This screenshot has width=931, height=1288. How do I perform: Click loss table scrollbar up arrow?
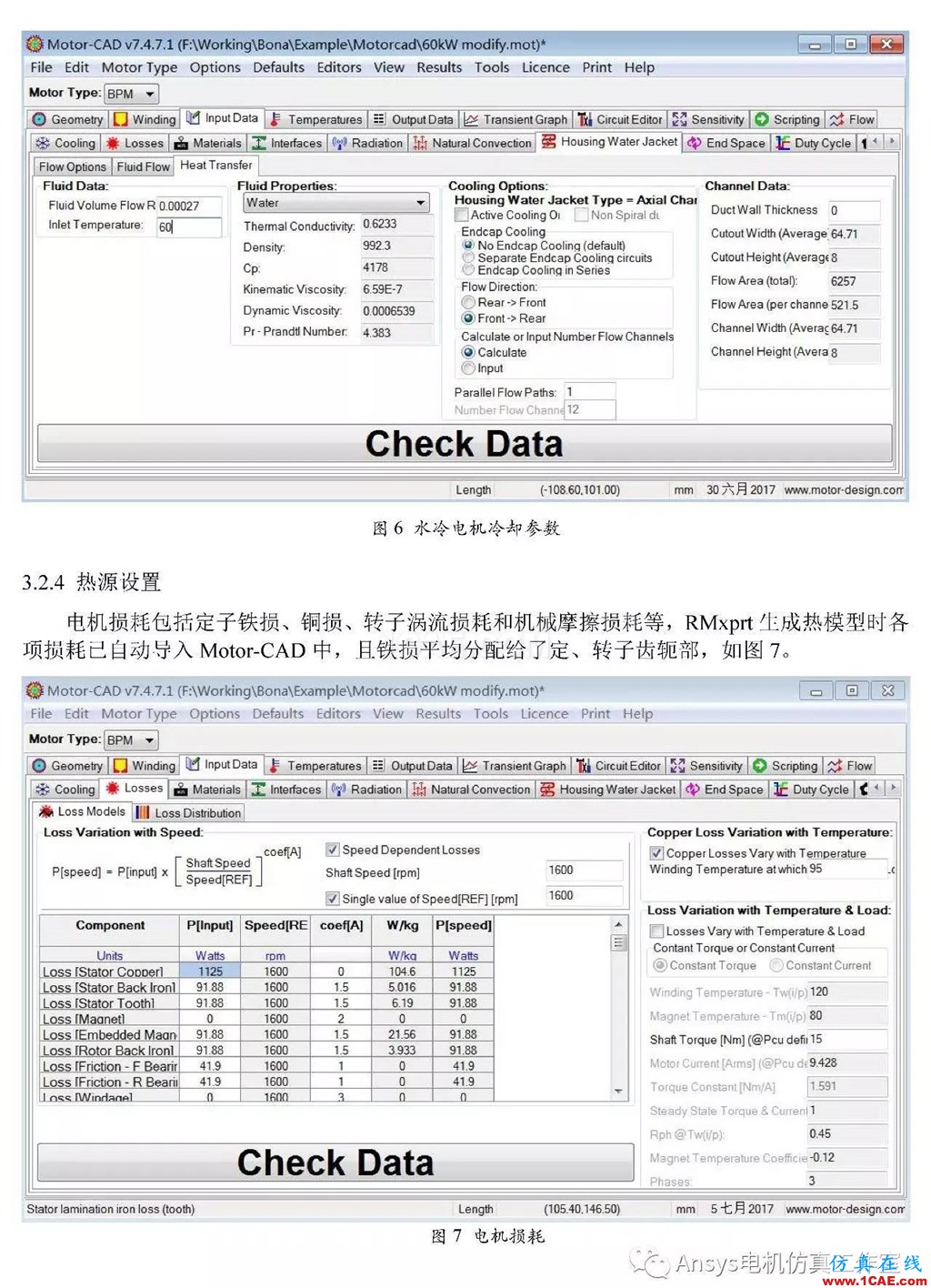coord(618,924)
